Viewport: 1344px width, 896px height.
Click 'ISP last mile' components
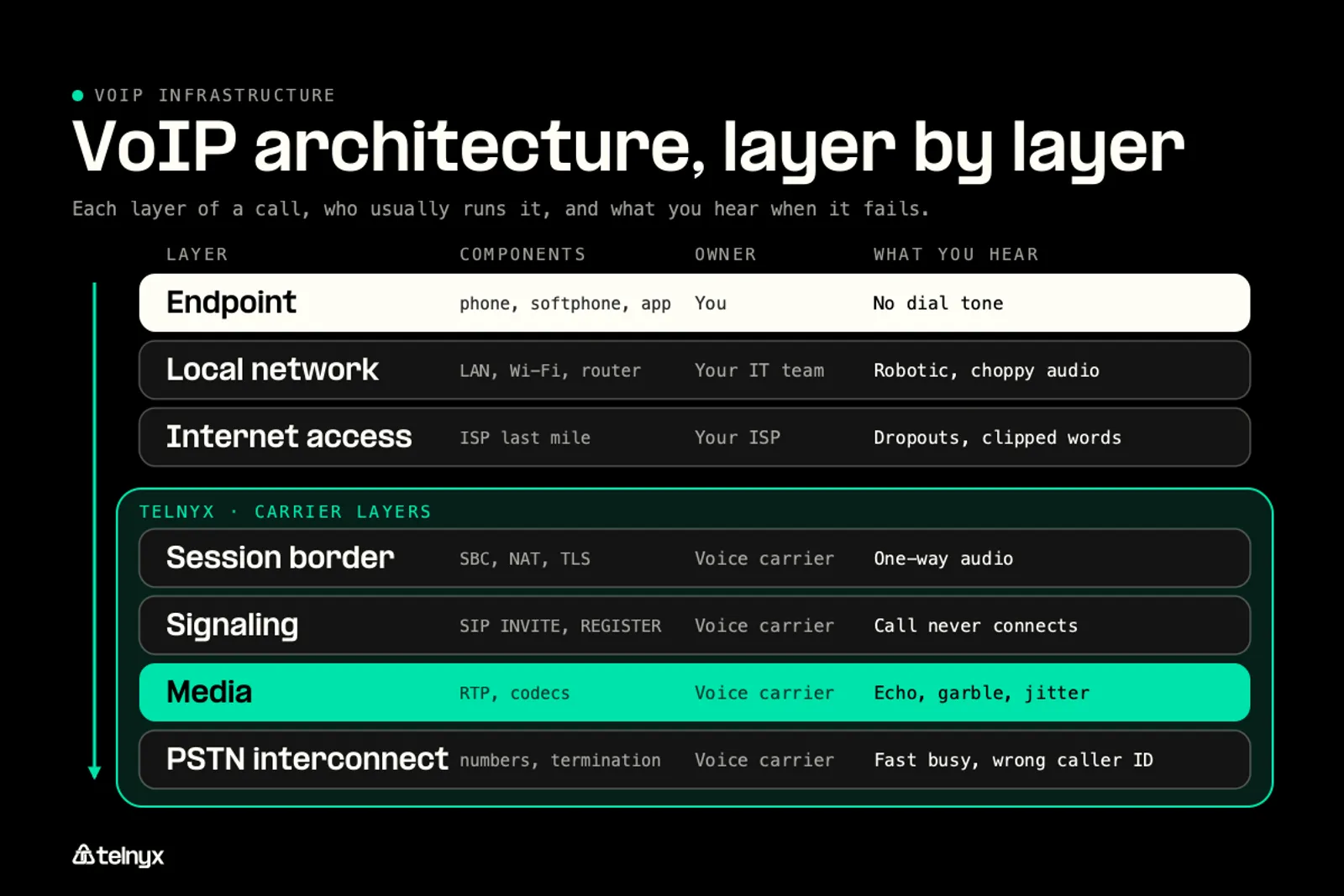[x=525, y=438]
